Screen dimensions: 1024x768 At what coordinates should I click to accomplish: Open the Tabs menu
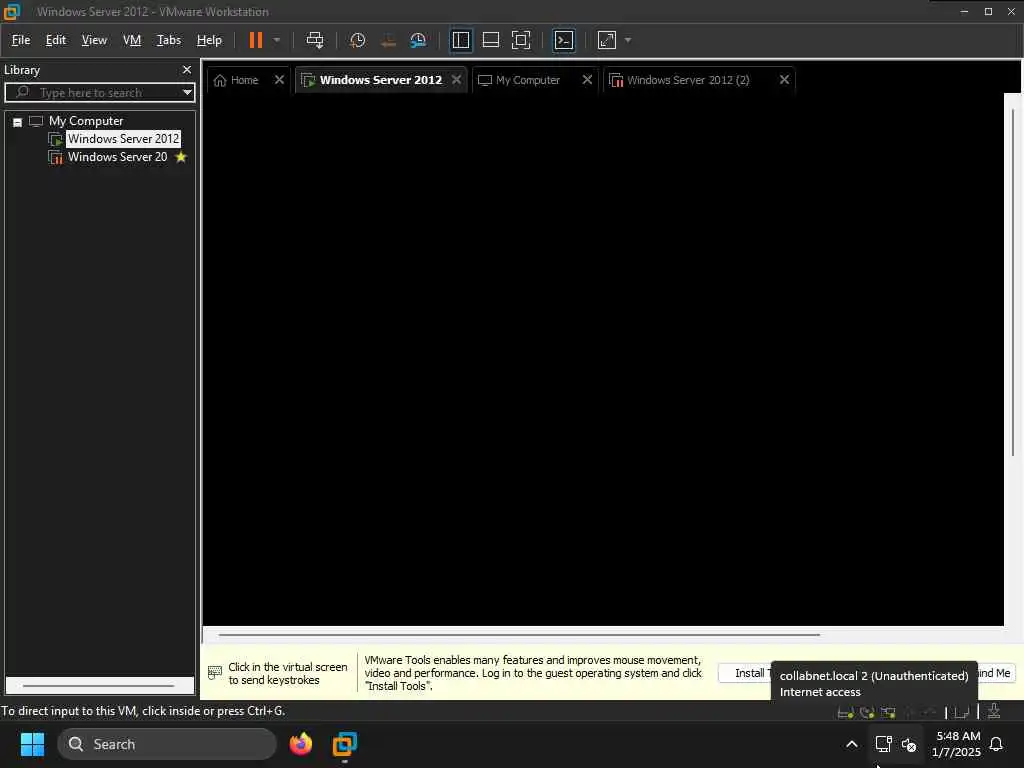coord(168,40)
